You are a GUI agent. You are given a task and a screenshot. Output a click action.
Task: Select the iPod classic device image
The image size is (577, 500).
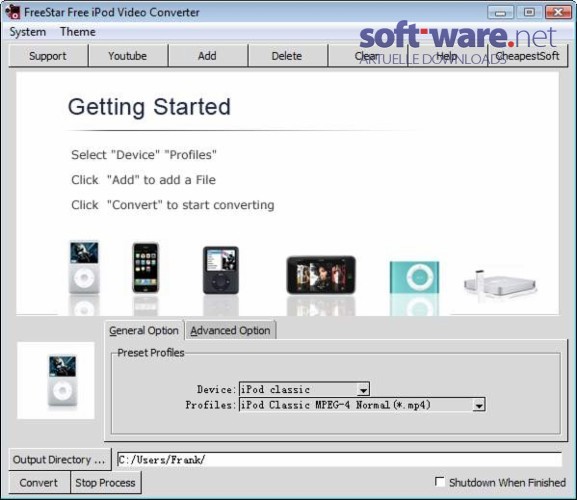pos(84,267)
